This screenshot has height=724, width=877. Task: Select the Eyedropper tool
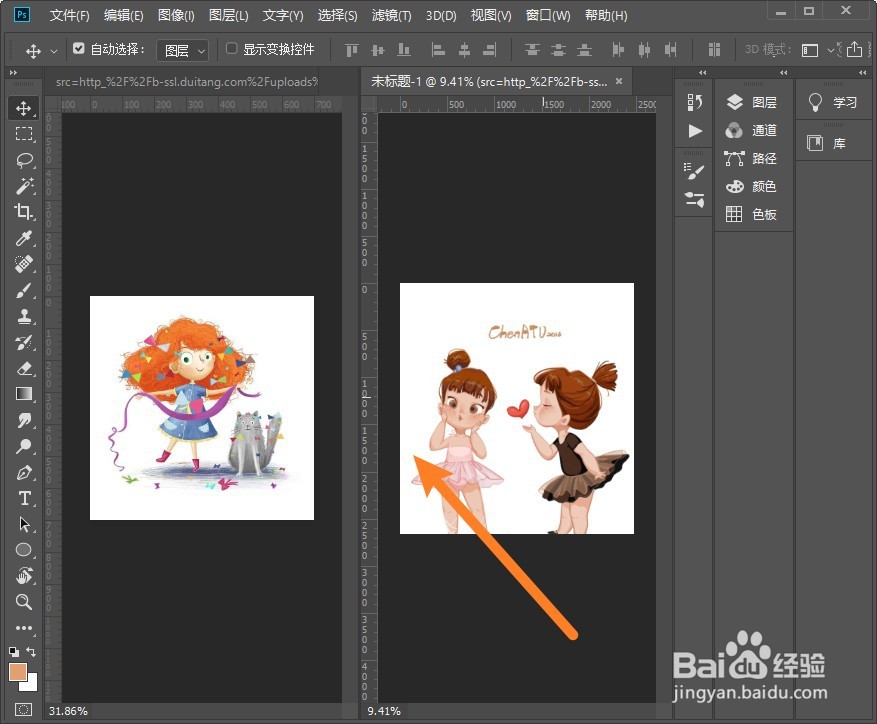[x=23, y=238]
